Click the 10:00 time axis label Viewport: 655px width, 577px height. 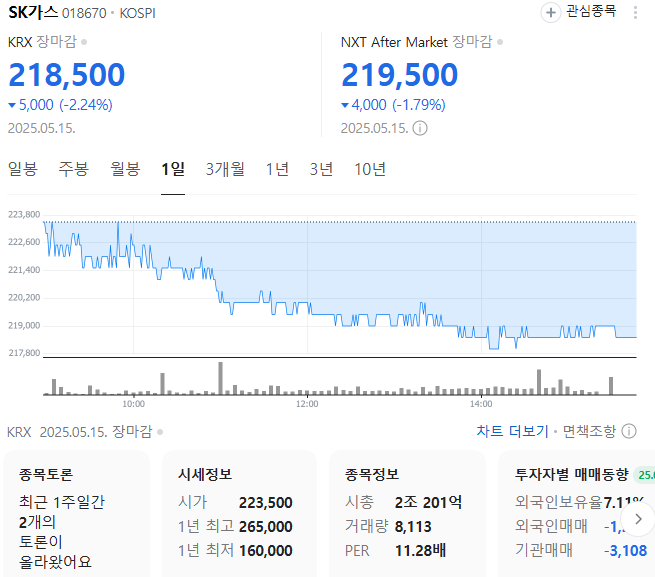pos(133,404)
